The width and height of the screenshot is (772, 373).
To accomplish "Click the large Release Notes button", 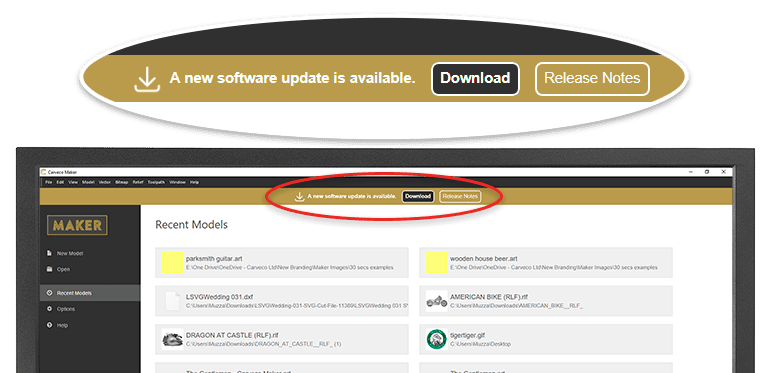I will click(592, 79).
